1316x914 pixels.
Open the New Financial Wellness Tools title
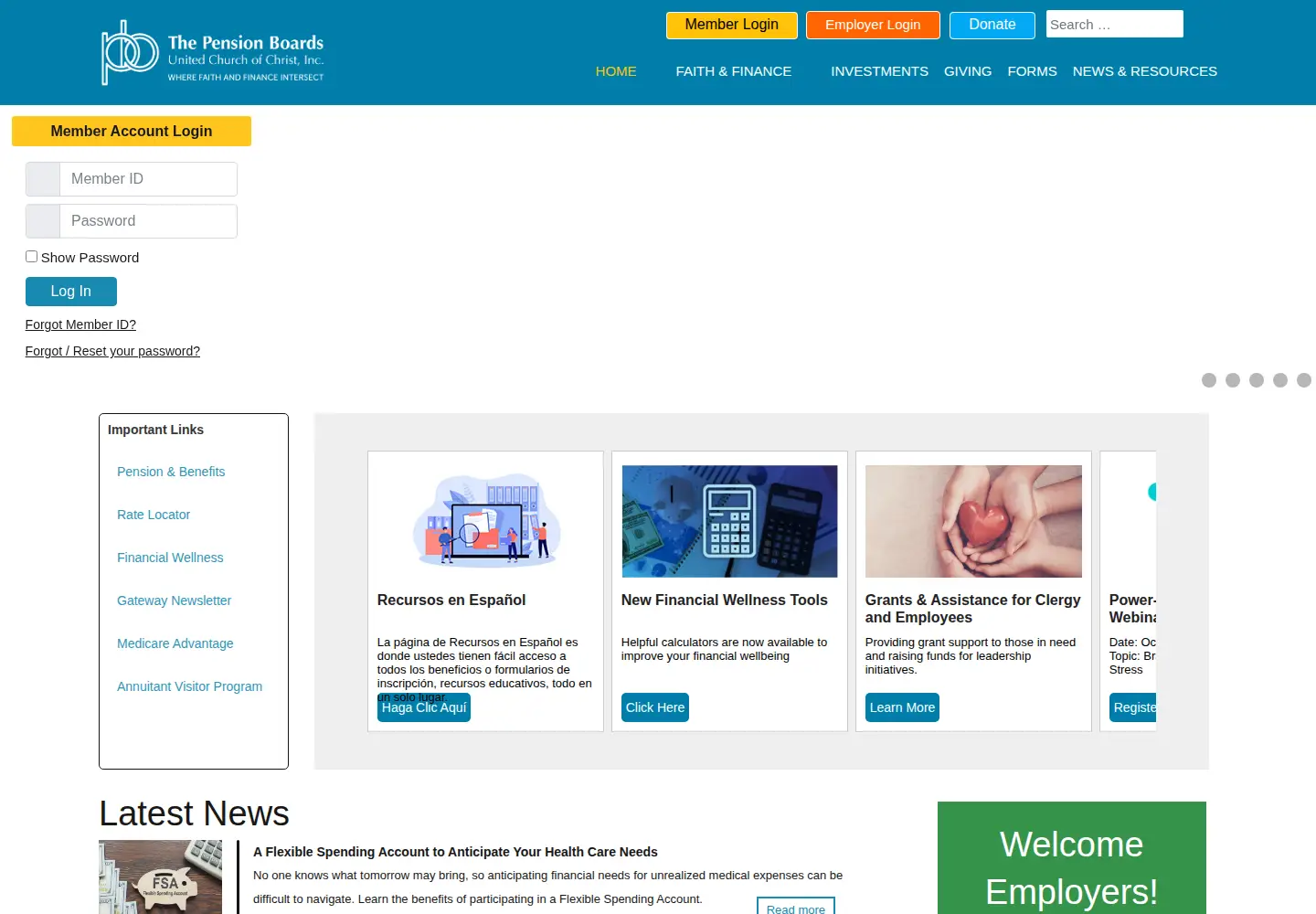pos(725,600)
